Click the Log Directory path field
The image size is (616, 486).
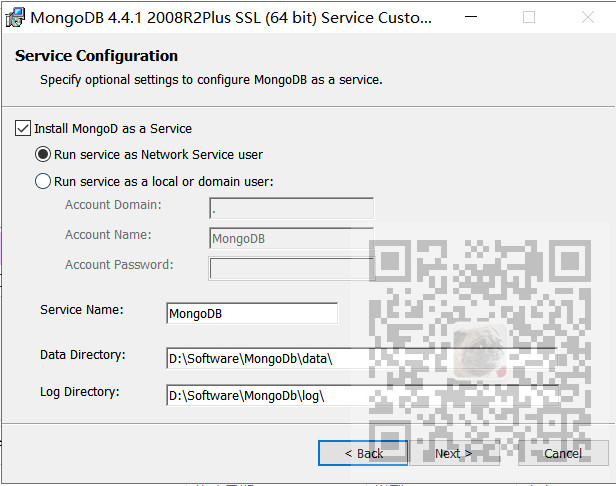361,395
